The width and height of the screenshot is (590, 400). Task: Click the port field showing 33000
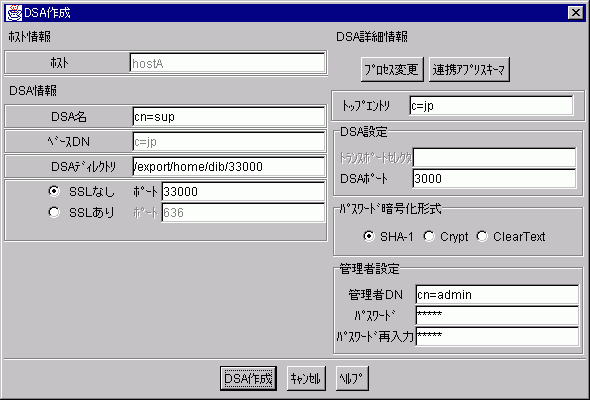(243, 192)
